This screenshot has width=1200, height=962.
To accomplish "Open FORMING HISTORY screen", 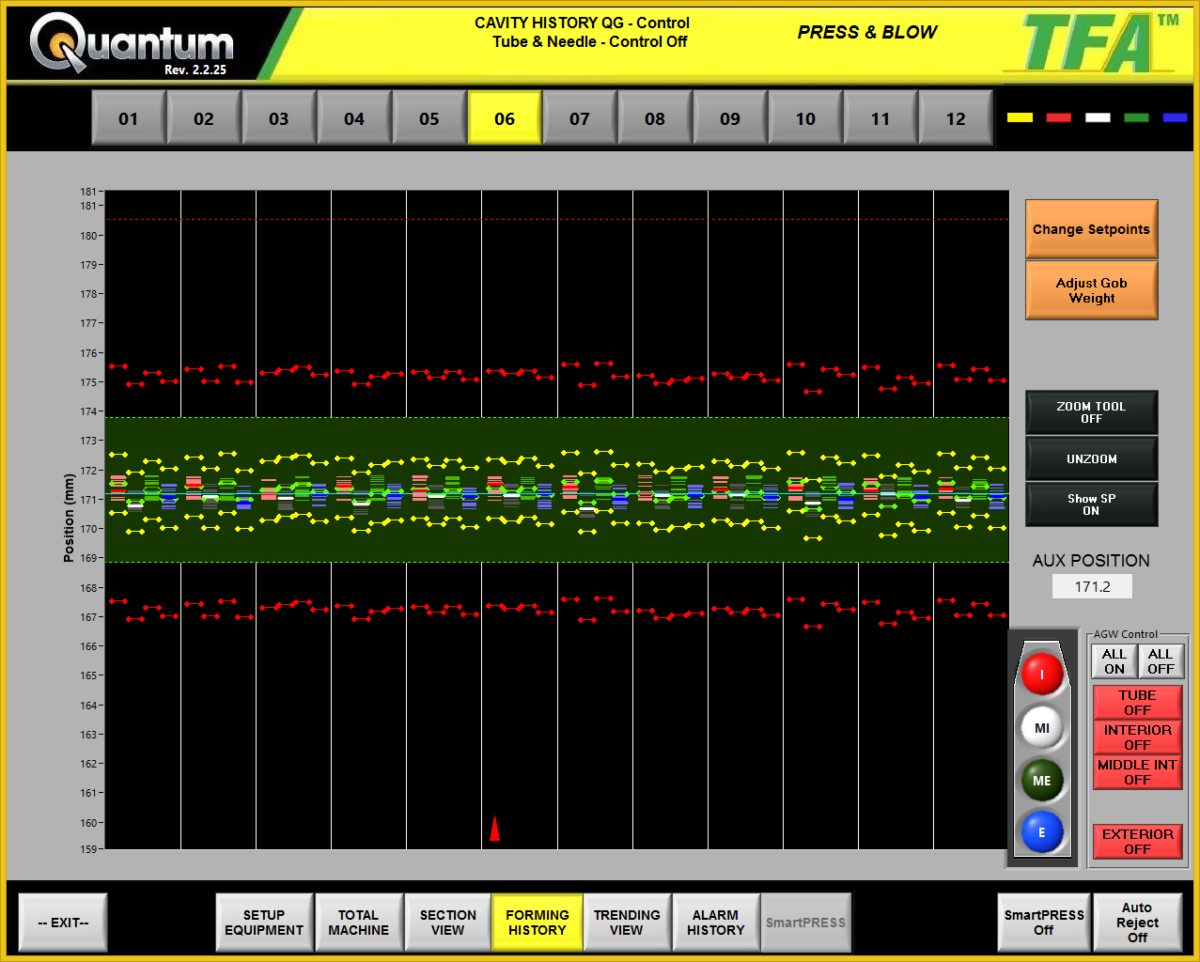I will [x=537, y=922].
